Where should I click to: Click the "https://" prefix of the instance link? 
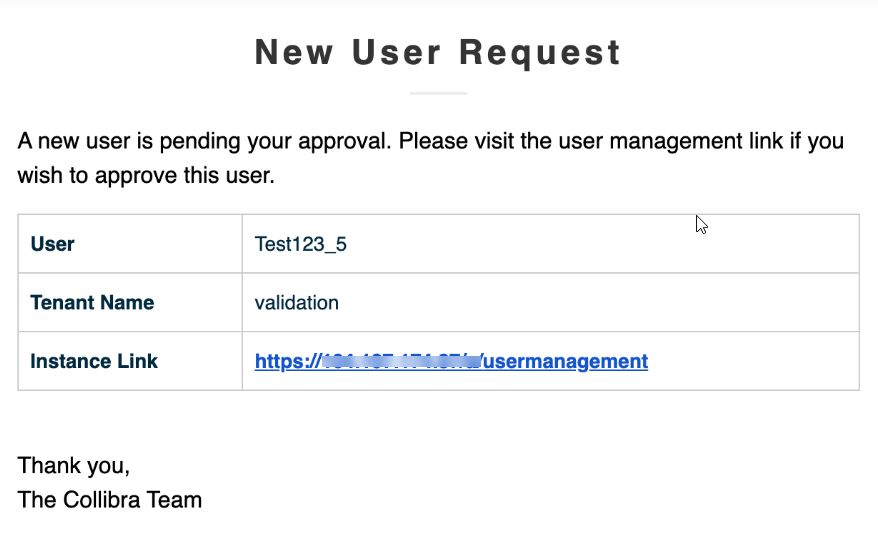(x=285, y=362)
